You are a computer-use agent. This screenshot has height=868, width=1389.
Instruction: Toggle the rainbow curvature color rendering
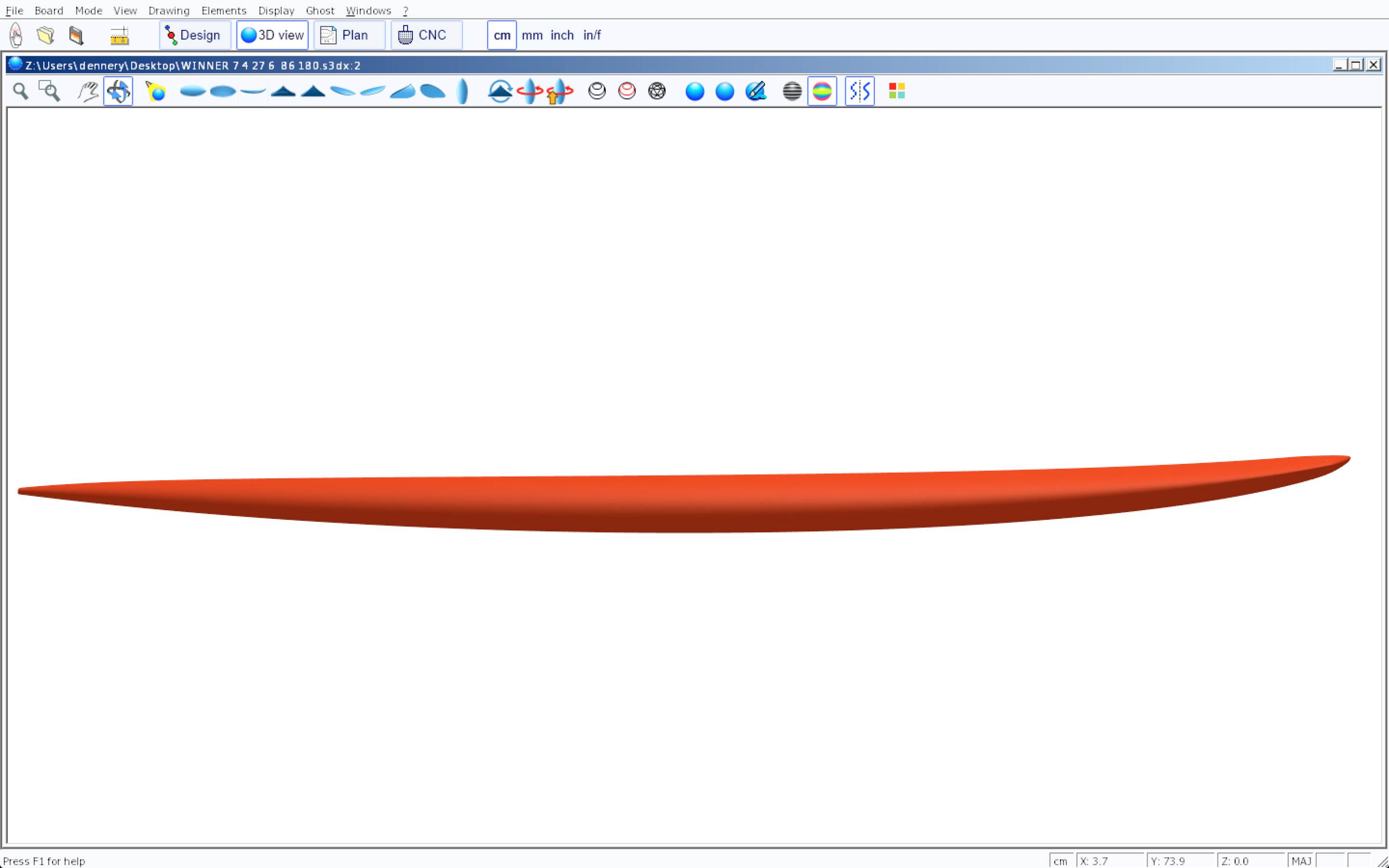(822, 91)
